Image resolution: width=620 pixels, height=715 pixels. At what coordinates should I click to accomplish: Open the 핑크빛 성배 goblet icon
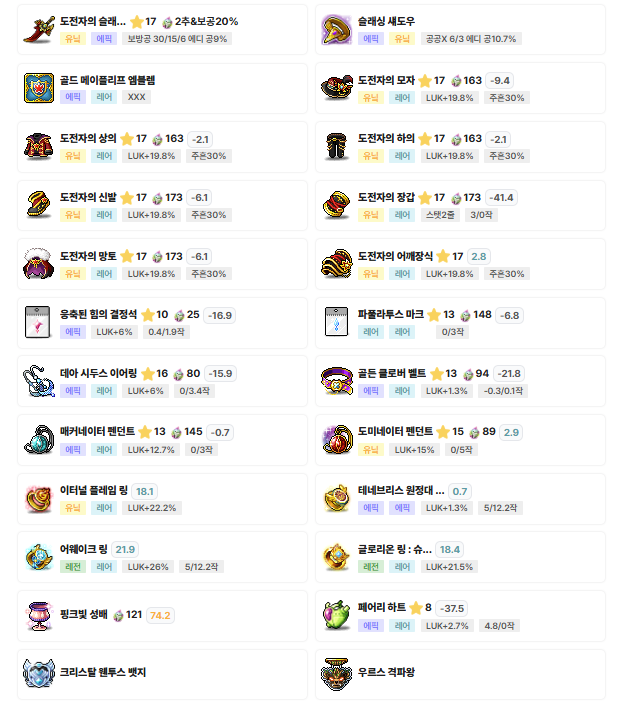pos(39,616)
